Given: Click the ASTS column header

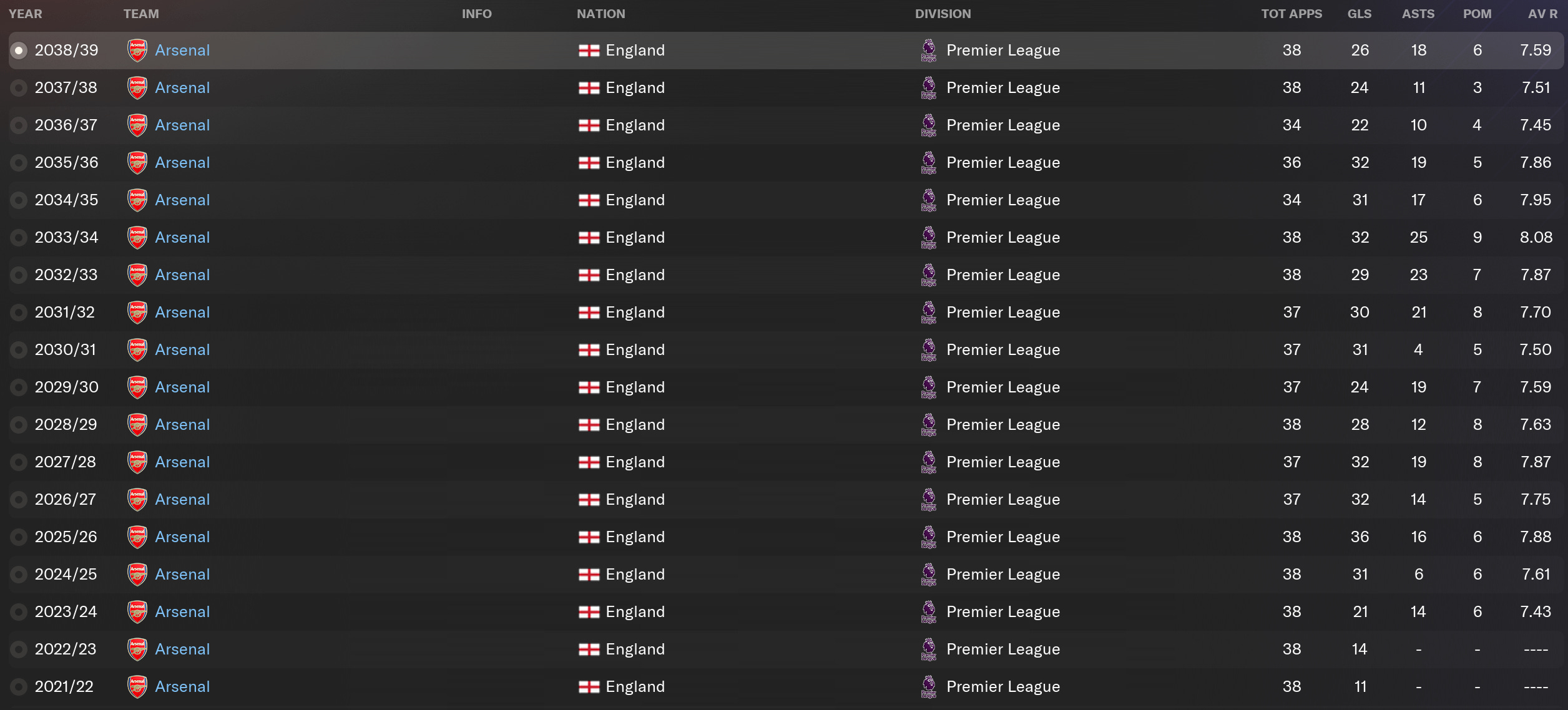Looking at the screenshot, I should [x=1418, y=14].
